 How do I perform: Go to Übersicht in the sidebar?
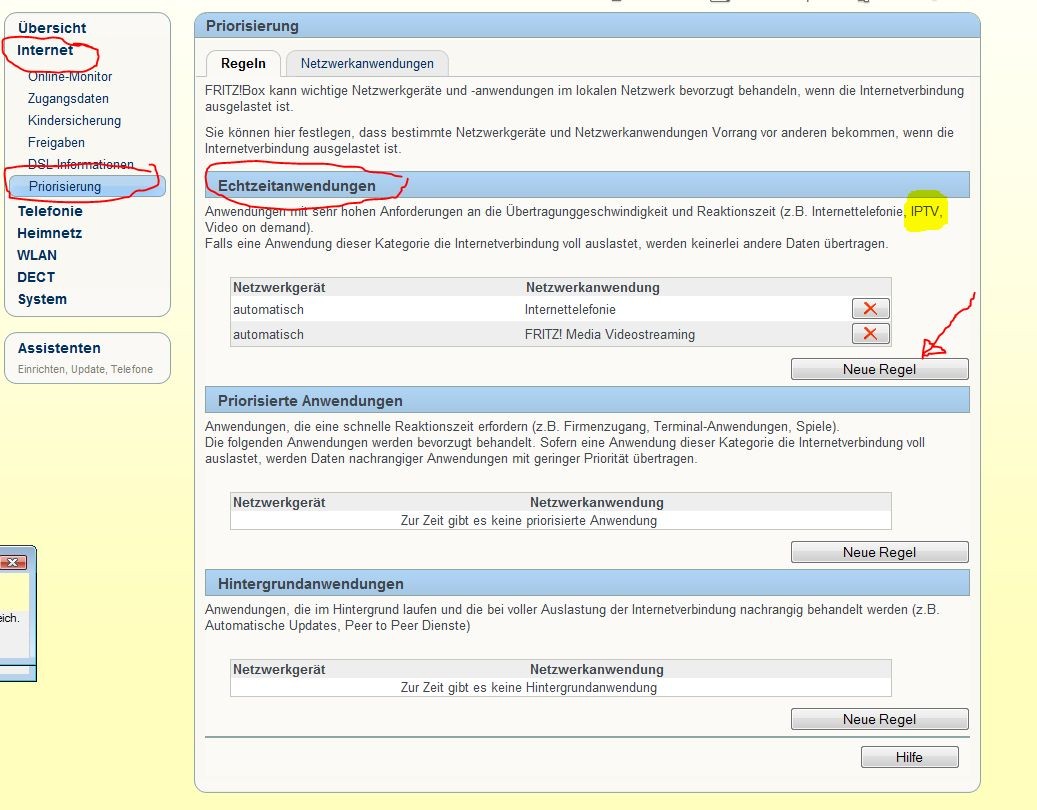[52, 28]
